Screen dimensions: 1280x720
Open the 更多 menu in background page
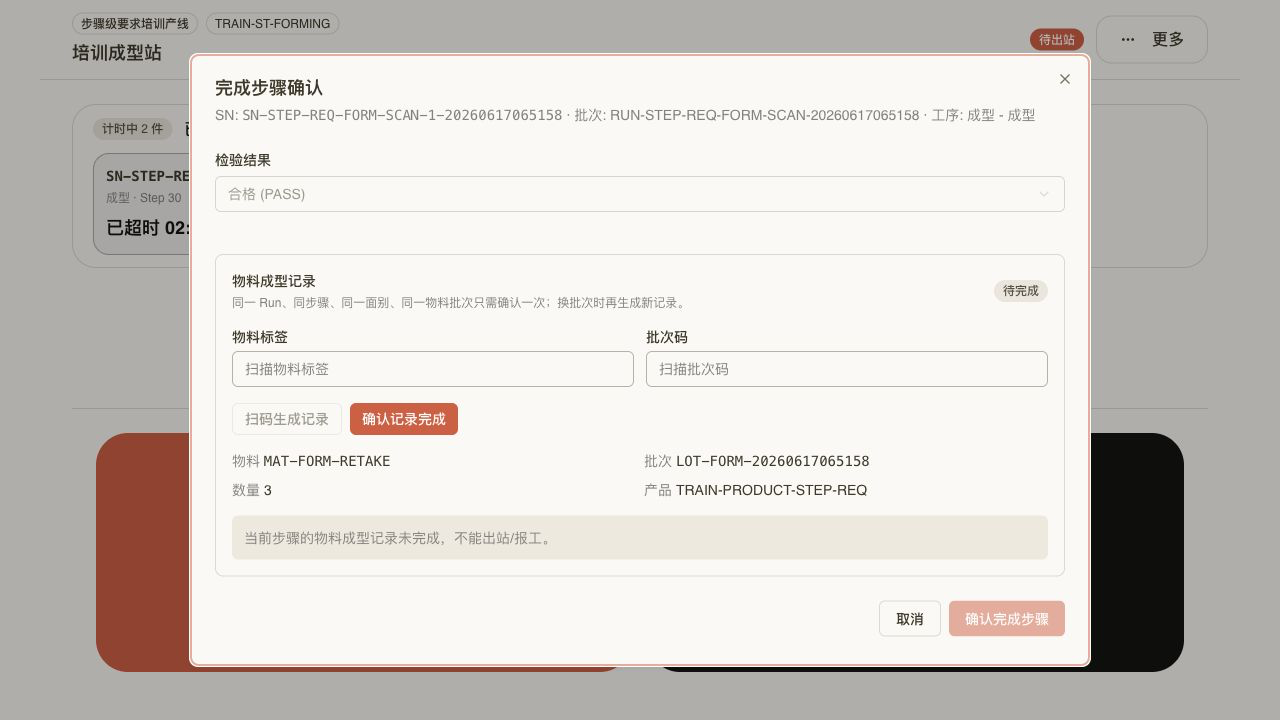(1152, 39)
